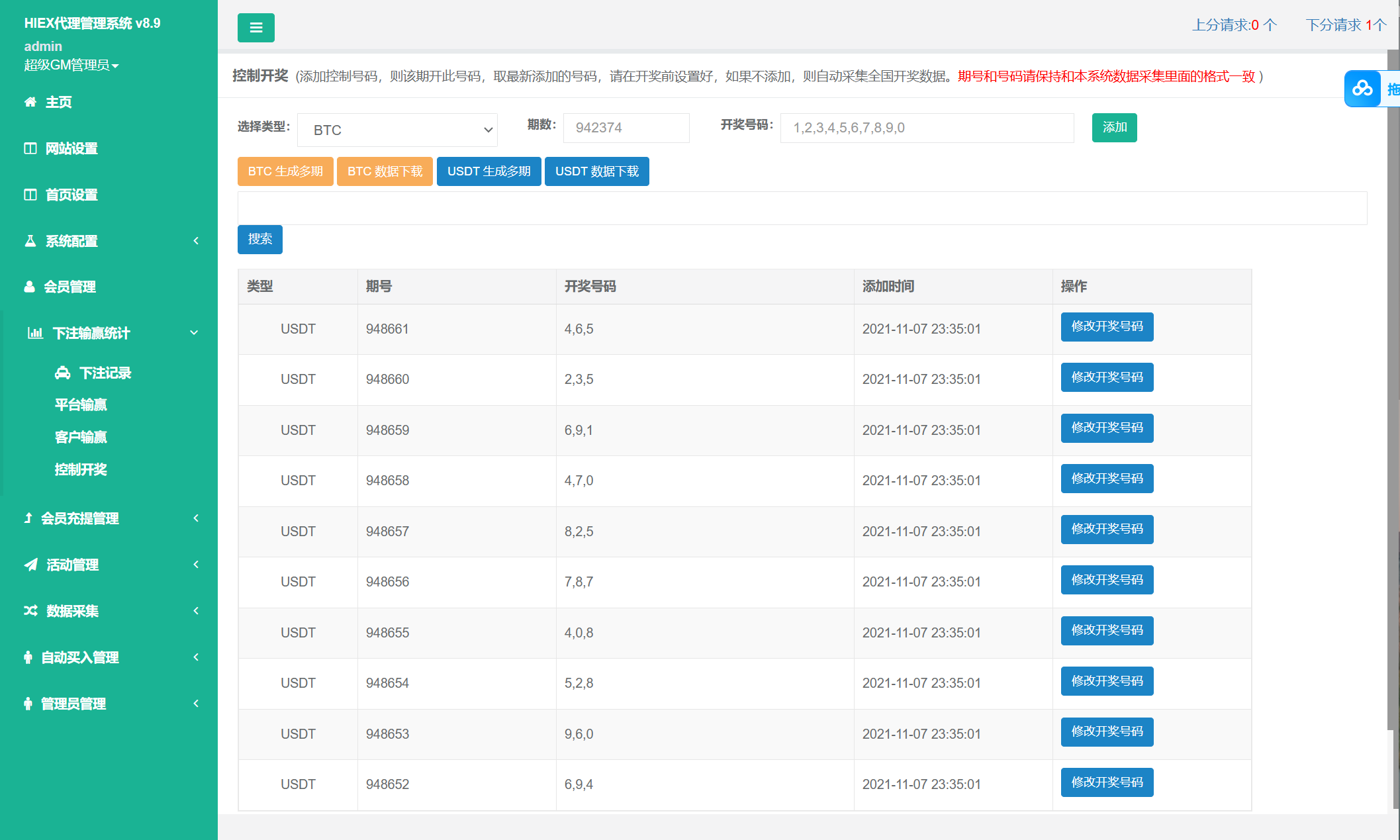Focus the wide search text box
Screen dimensions: 1400x840
[x=802, y=208]
